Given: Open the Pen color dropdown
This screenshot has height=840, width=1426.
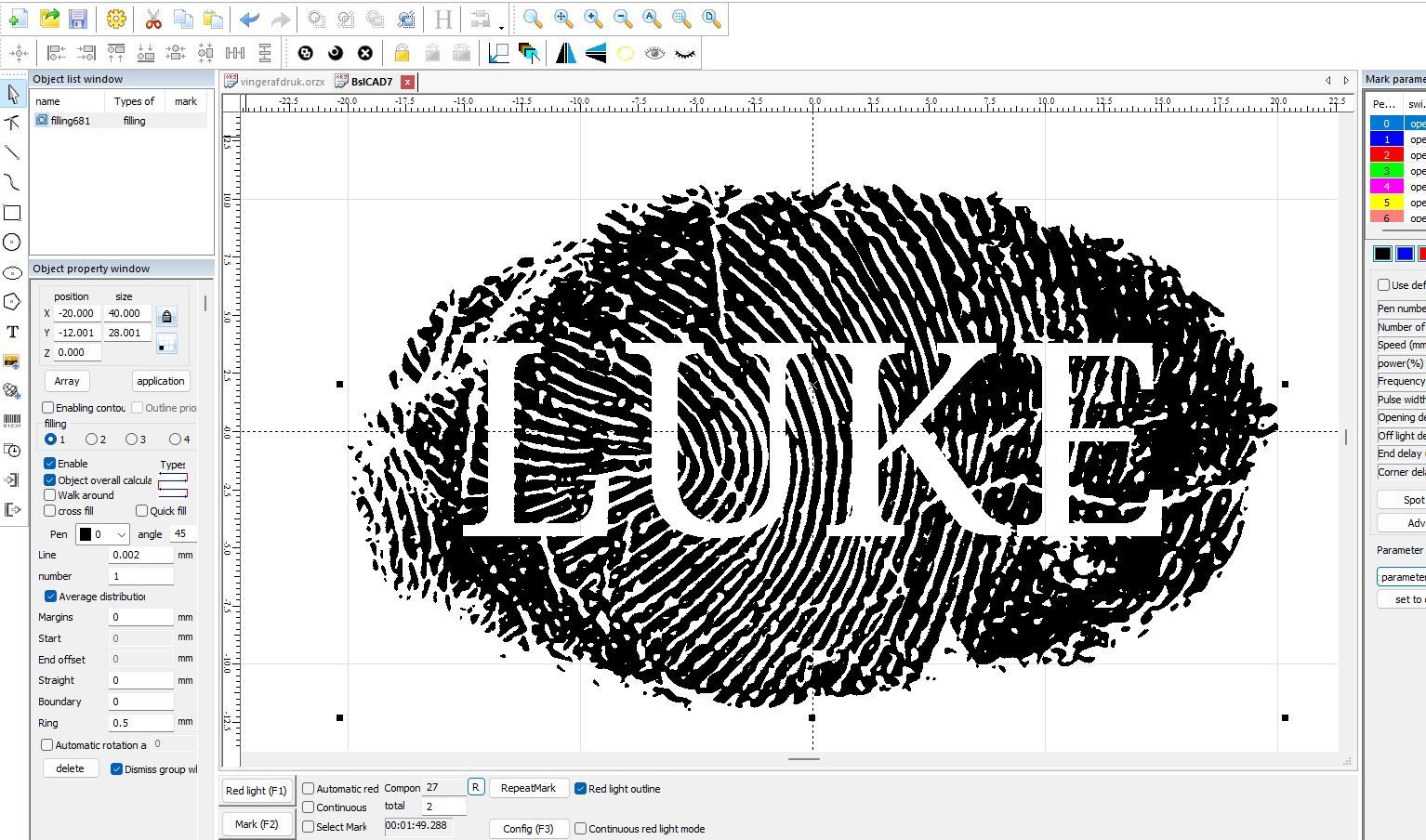Looking at the screenshot, I should coord(102,534).
